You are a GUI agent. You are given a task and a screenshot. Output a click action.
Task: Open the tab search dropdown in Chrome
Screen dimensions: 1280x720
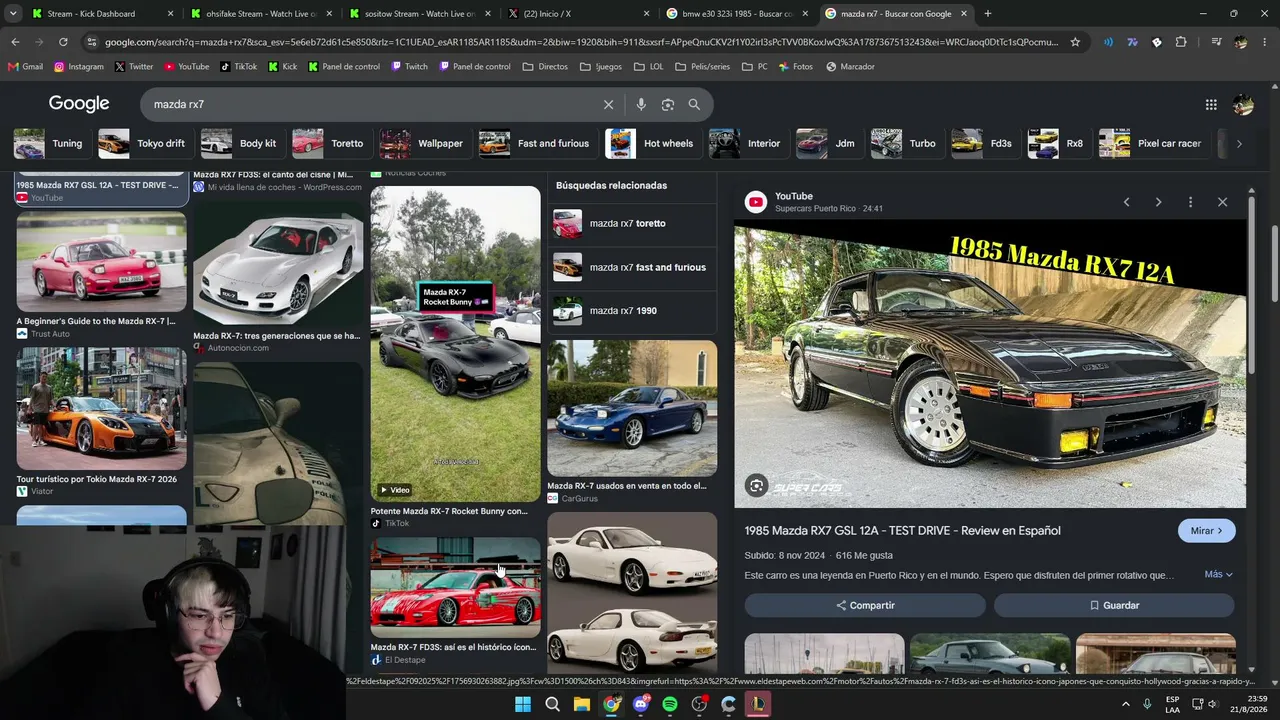click(x=13, y=14)
